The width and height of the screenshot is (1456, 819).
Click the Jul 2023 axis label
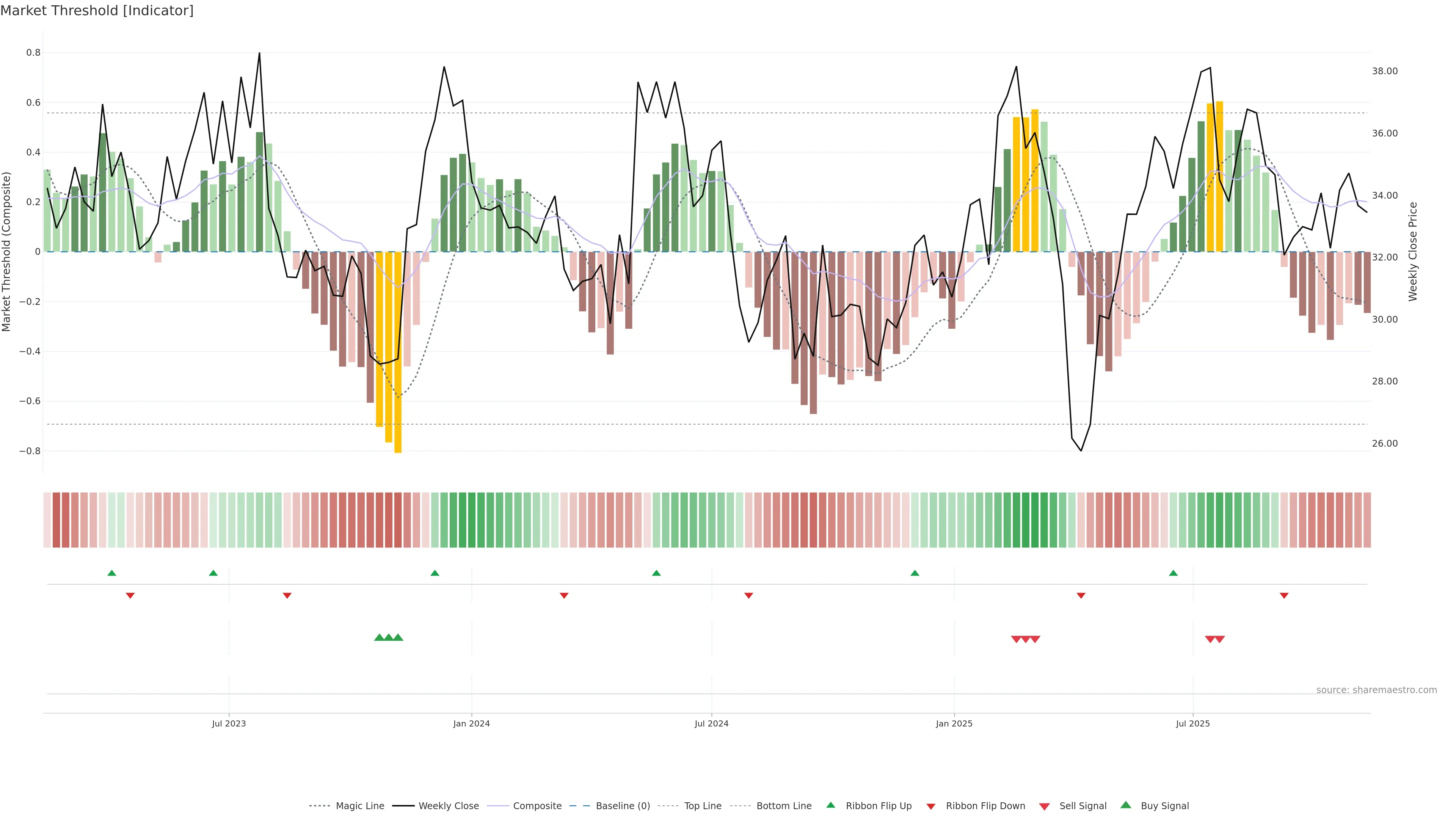tap(229, 723)
